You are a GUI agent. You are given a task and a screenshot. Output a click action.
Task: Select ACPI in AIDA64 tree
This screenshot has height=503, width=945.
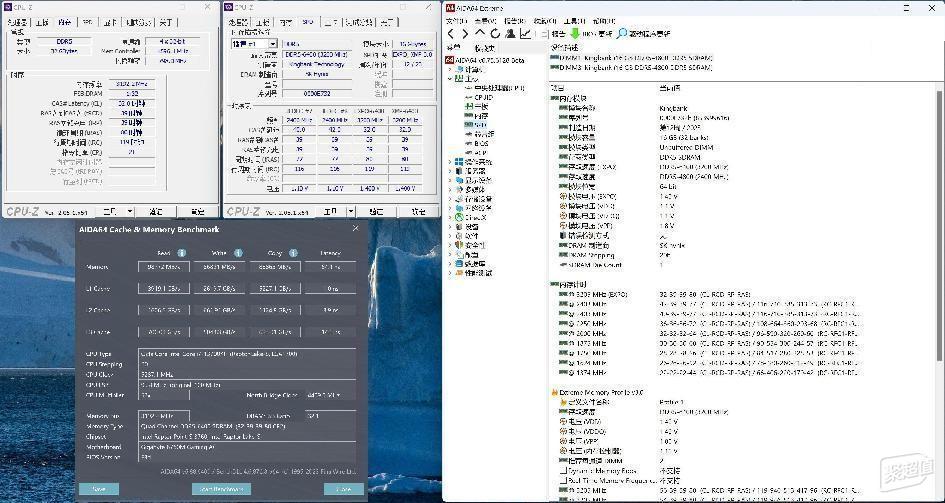(x=476, y=152)
